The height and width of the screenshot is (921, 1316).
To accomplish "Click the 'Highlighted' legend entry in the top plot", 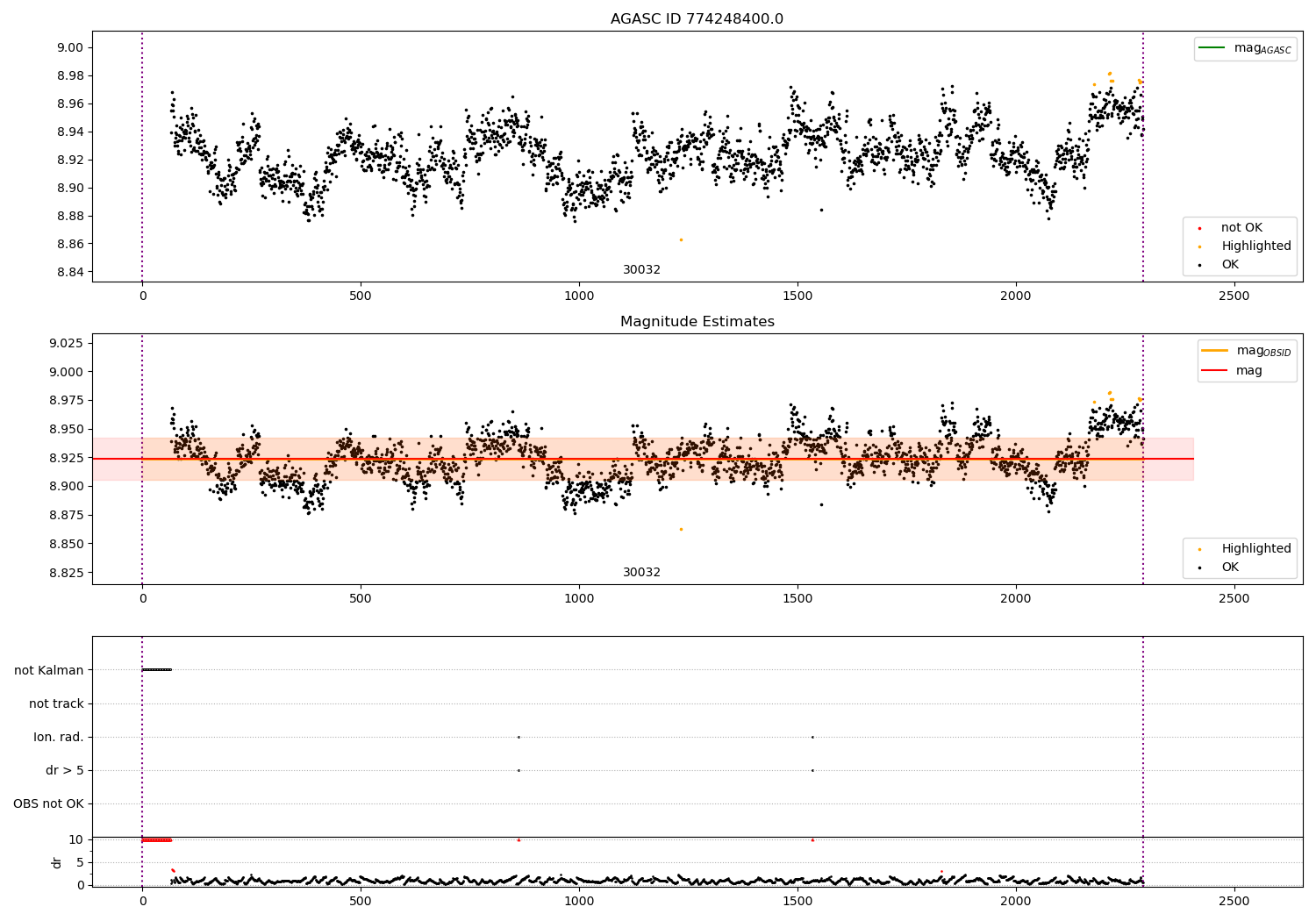I will (1256, 246).
